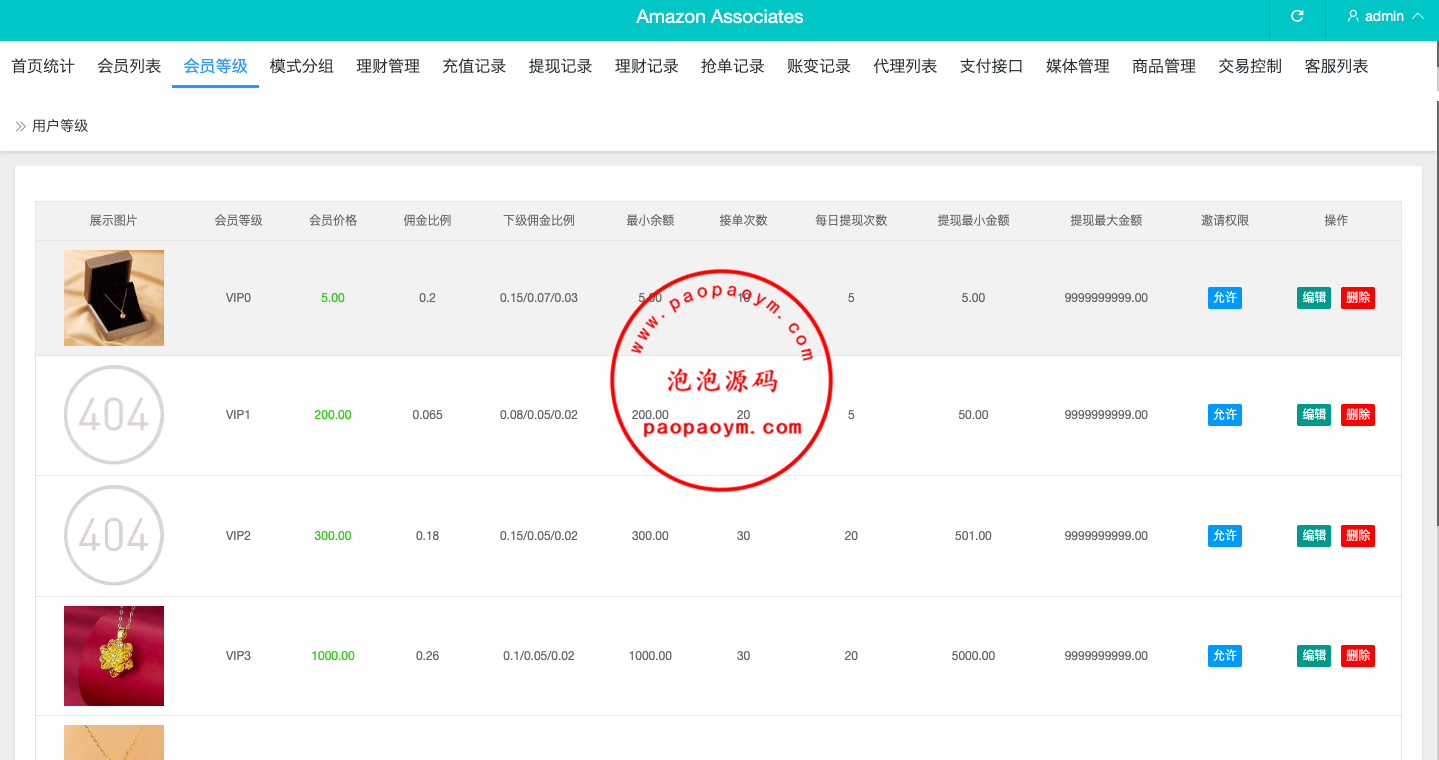
Task: Open the admin user dropdown menu
Action: tap(1384, 17)
